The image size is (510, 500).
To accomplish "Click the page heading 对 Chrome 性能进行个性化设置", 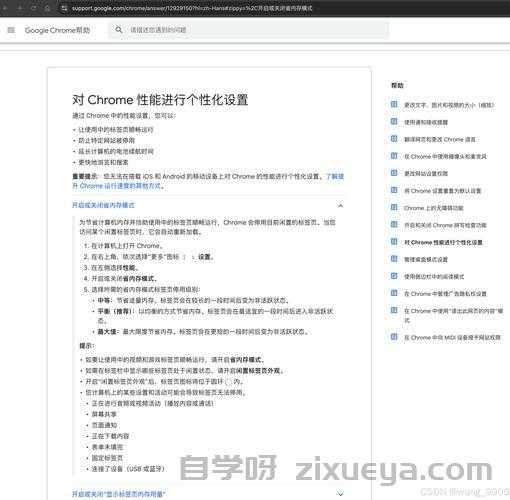I will [x=160, y=100].
